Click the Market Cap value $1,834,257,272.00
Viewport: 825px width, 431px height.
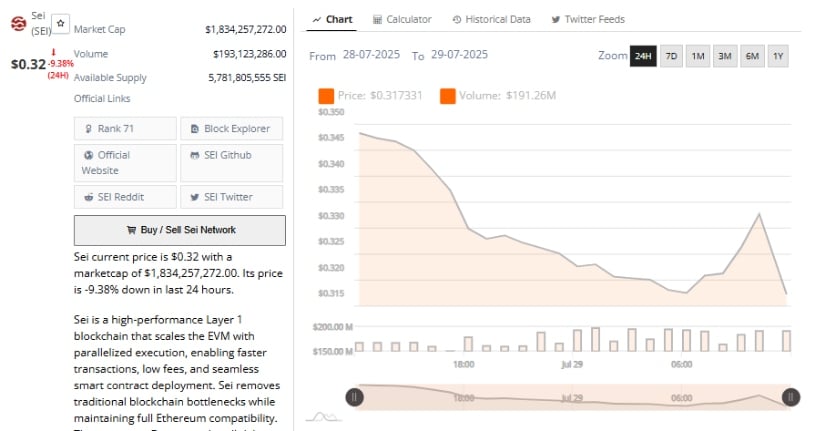click(246, 29)
